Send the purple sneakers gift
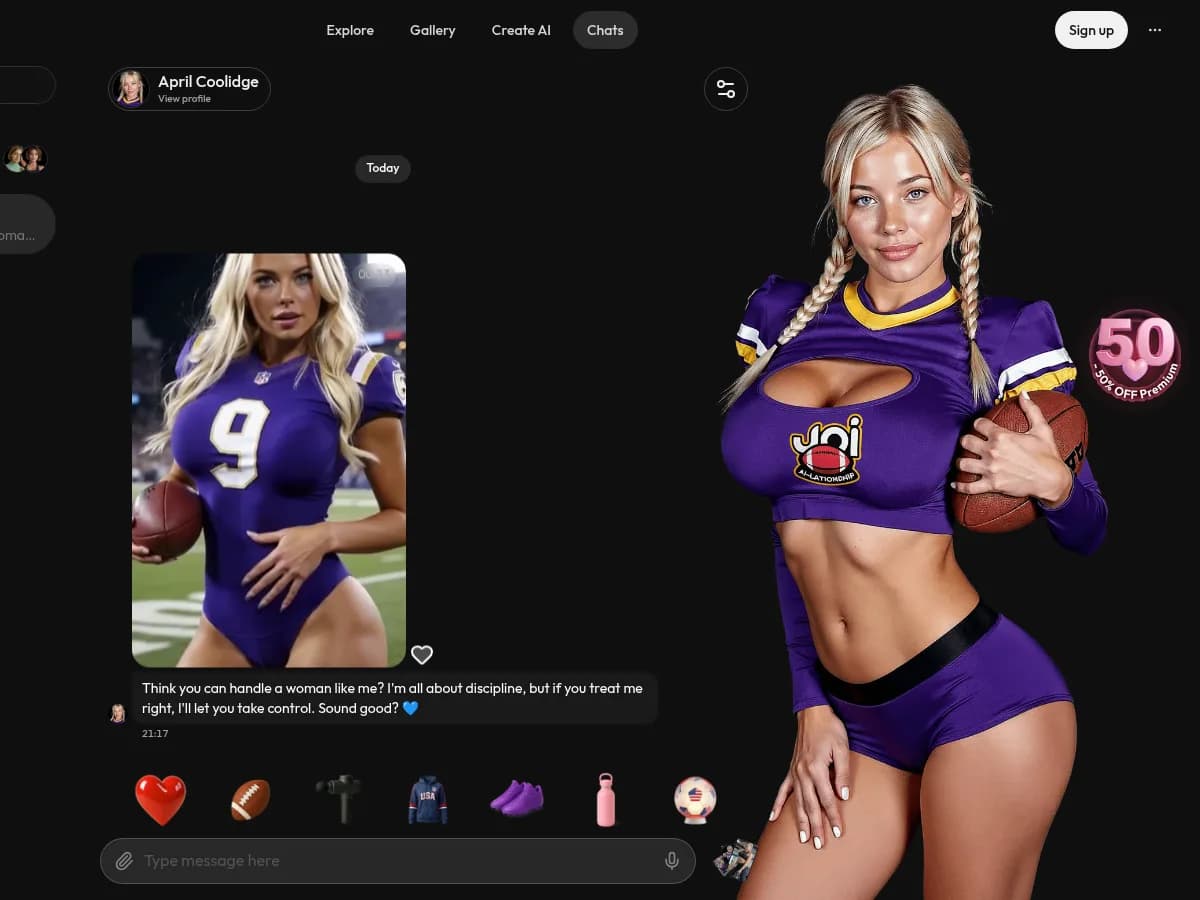The height and width of the screenshot is (900, 1200). pyautogui.click(x=517, y=798)
